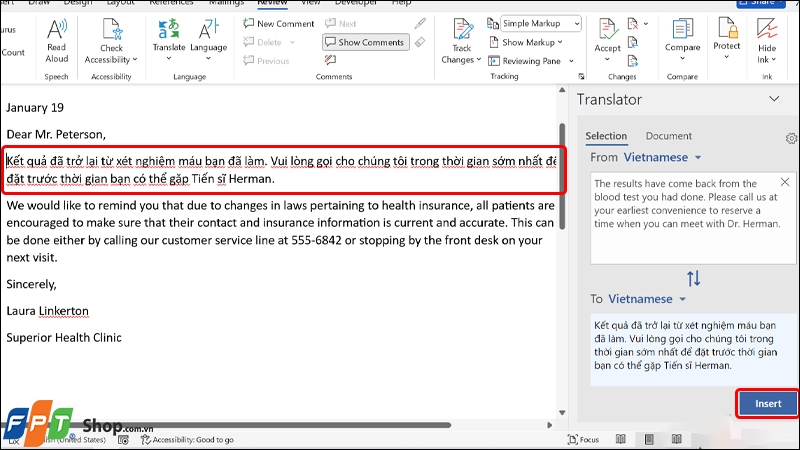
Task: Click the ink eraser icon in Comments group
Action: pyautogui.click(x=420, y=42)
